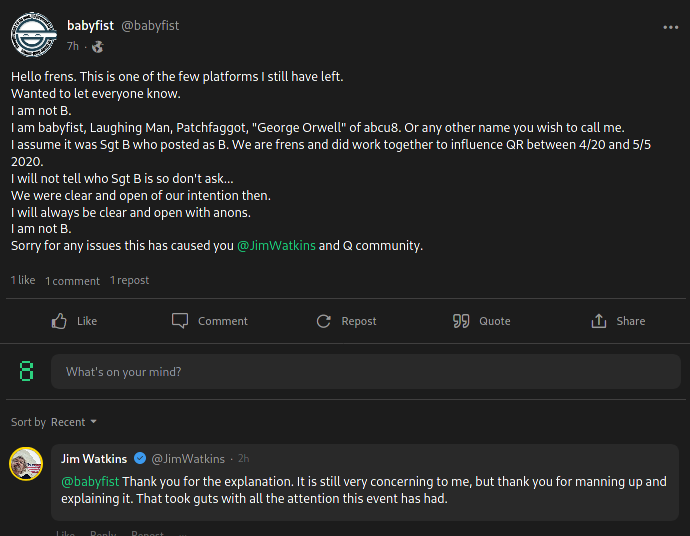690x536 pixels.
Task: Click the thumbs-up Like icon
Action: [x=59, y=321]
